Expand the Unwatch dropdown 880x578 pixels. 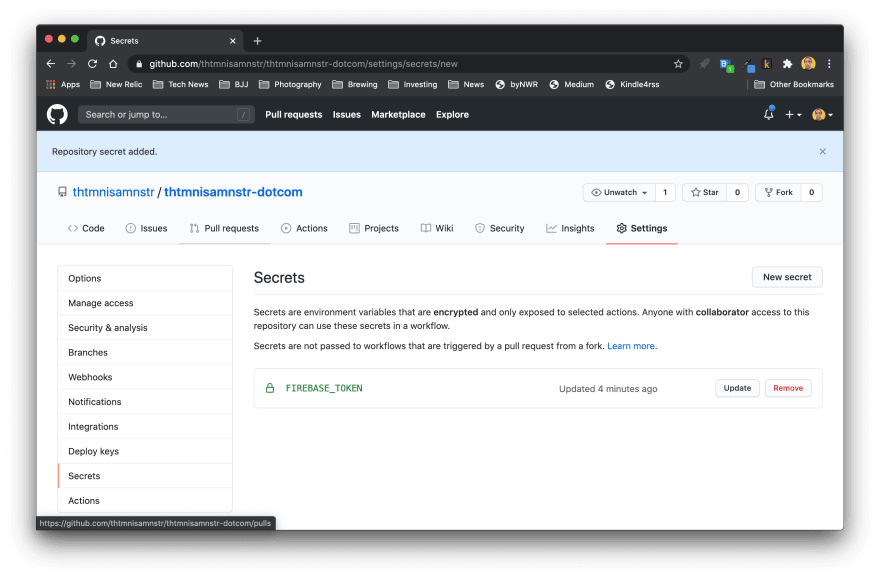tap(620, 192)
